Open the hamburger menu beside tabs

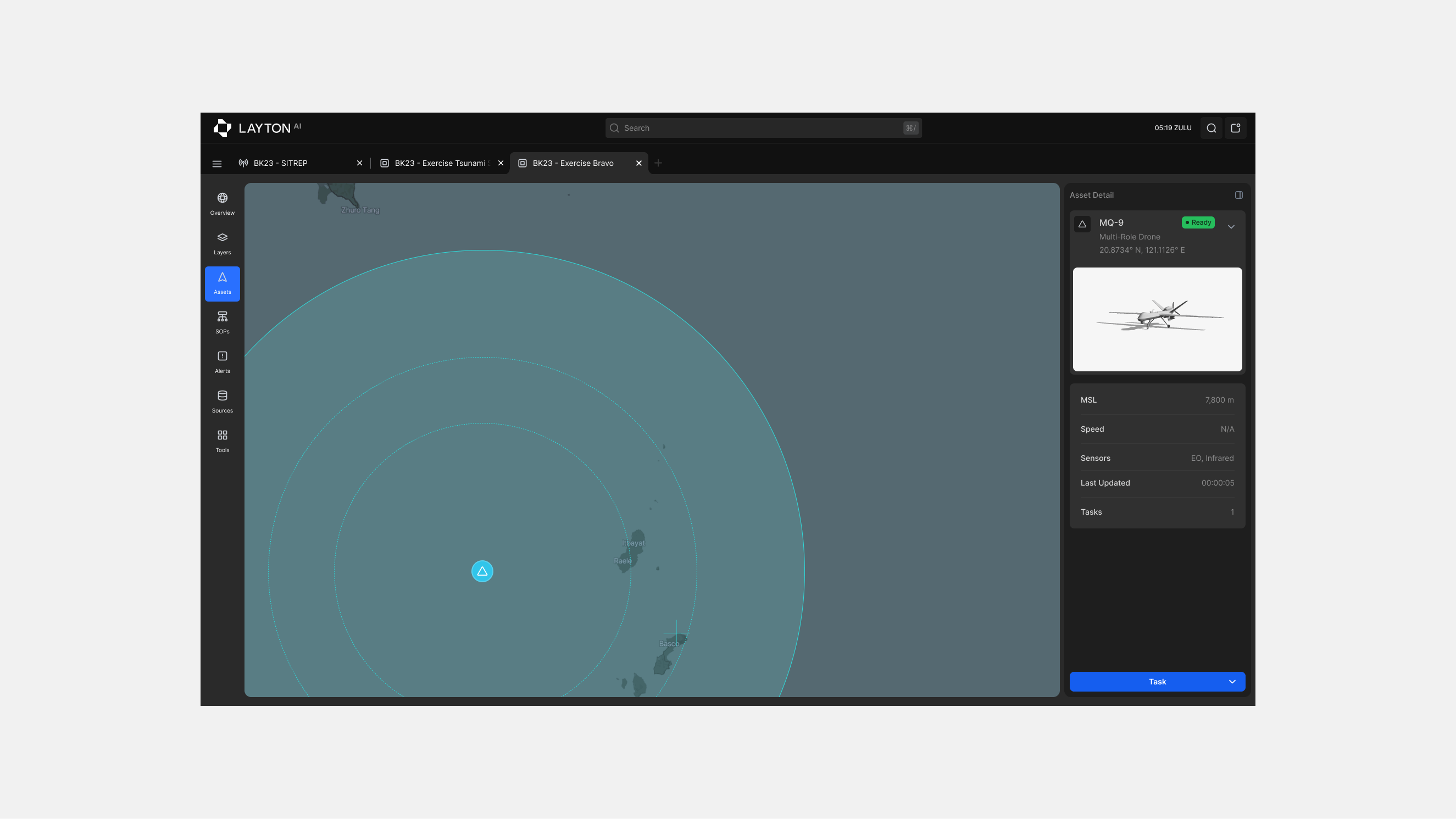217,163
